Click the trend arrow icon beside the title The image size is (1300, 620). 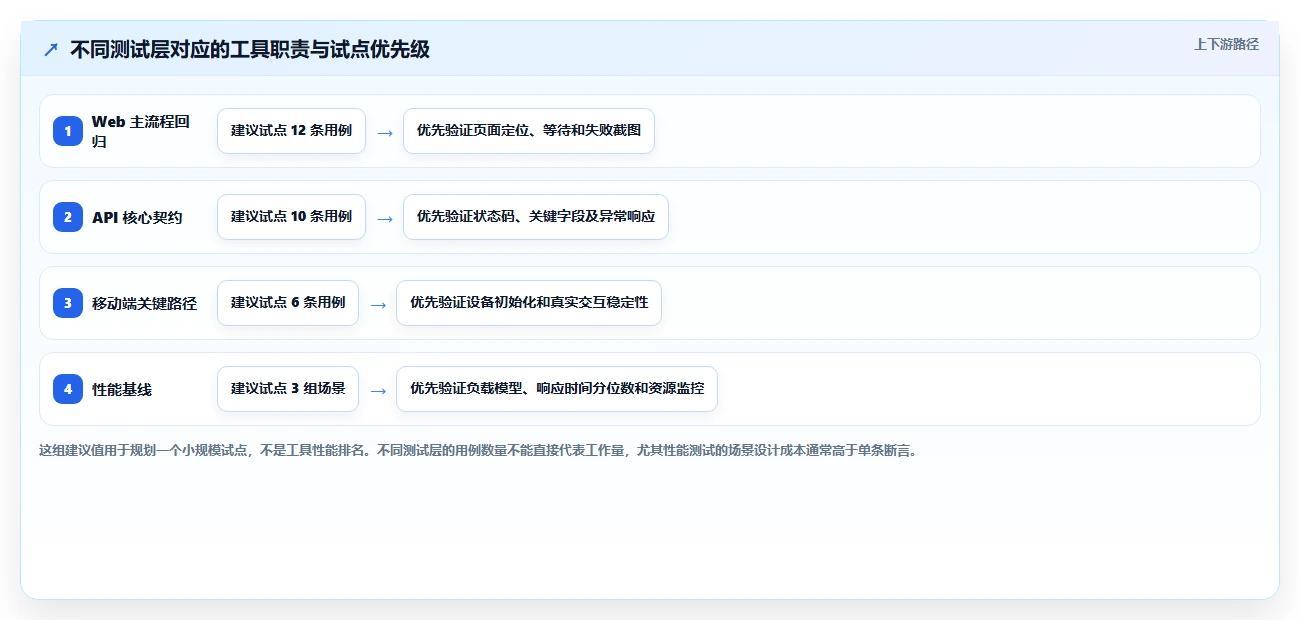coord(51,50)
